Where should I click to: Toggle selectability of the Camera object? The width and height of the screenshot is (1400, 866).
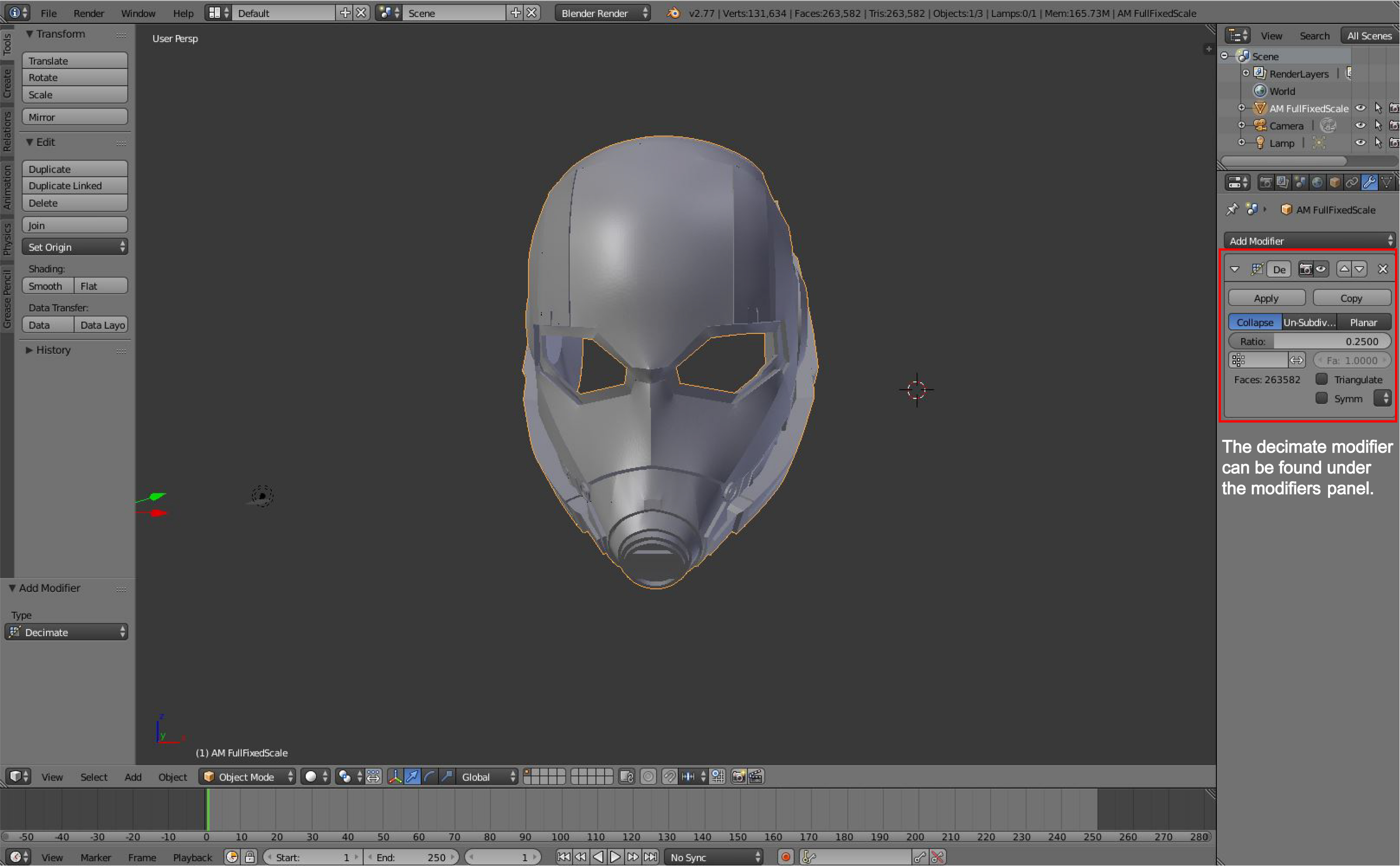click(1378, 125)
